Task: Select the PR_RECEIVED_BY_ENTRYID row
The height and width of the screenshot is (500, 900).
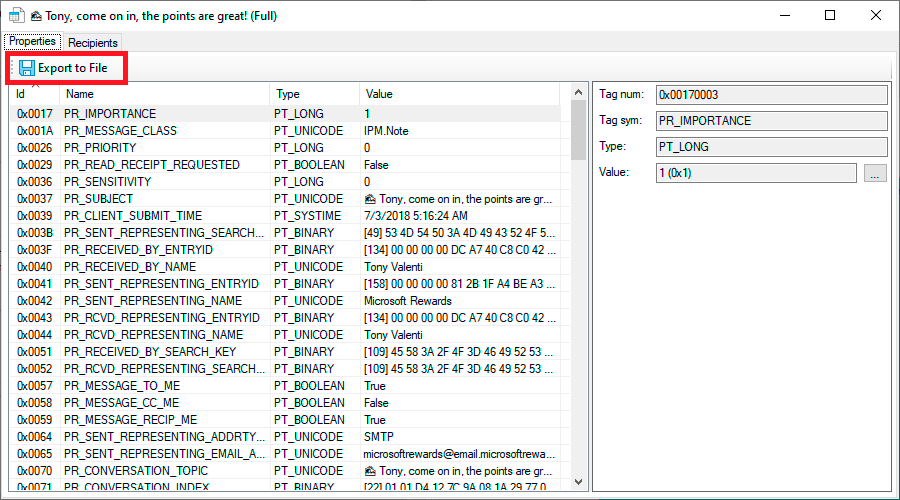Action: tap(285, 250)
